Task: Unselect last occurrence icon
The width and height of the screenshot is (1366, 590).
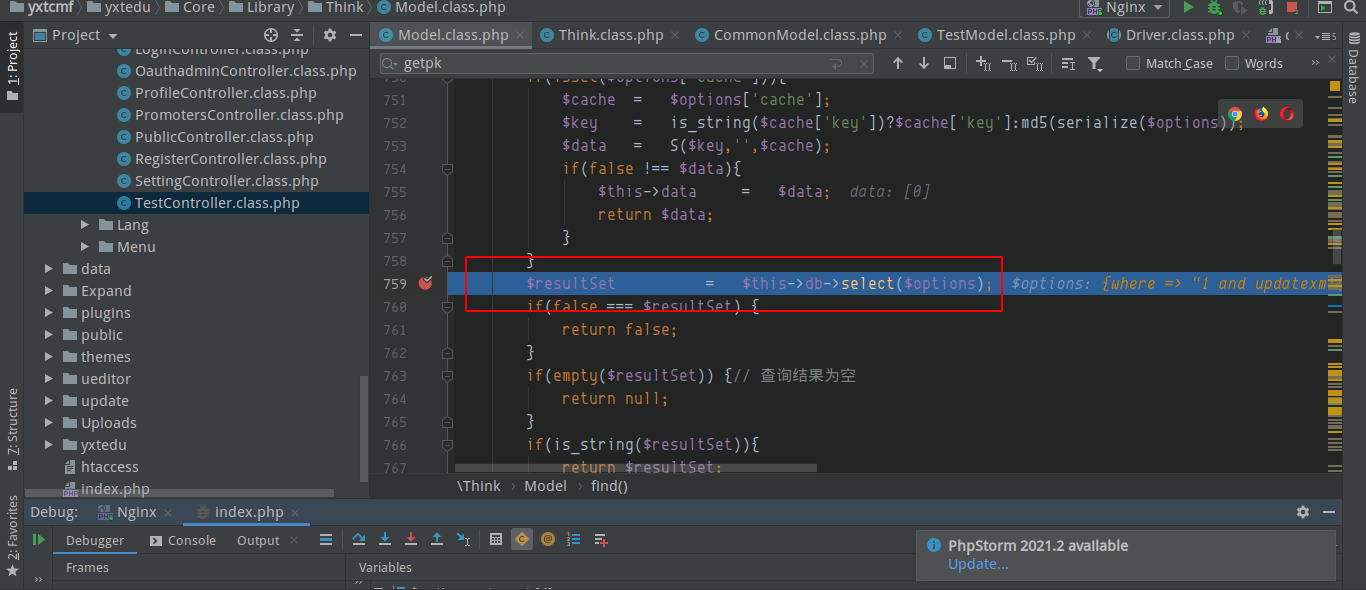Action: pos(1009,63)
